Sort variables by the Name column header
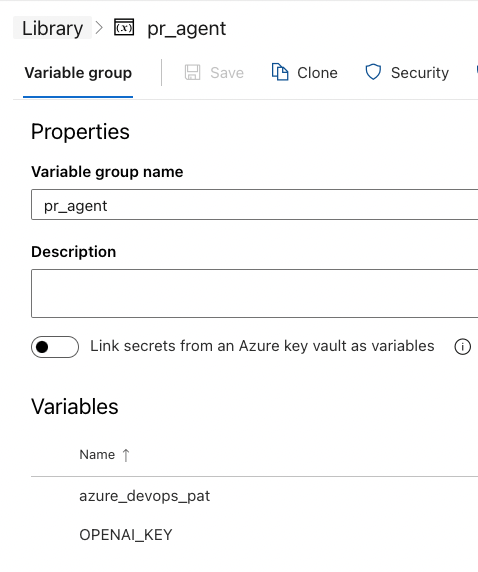 pyautogui.click(x=97, y=455)
